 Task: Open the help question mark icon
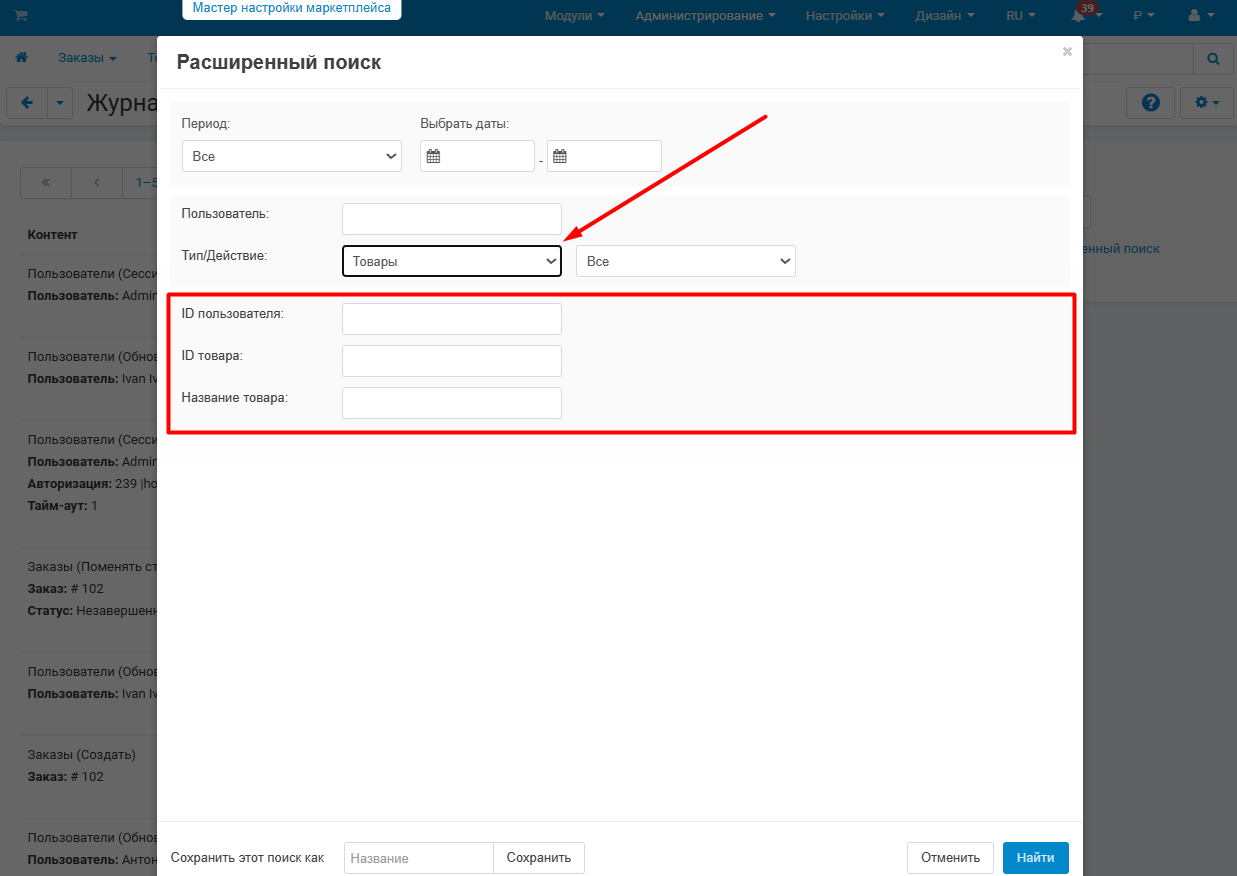tap(1150, 102)
